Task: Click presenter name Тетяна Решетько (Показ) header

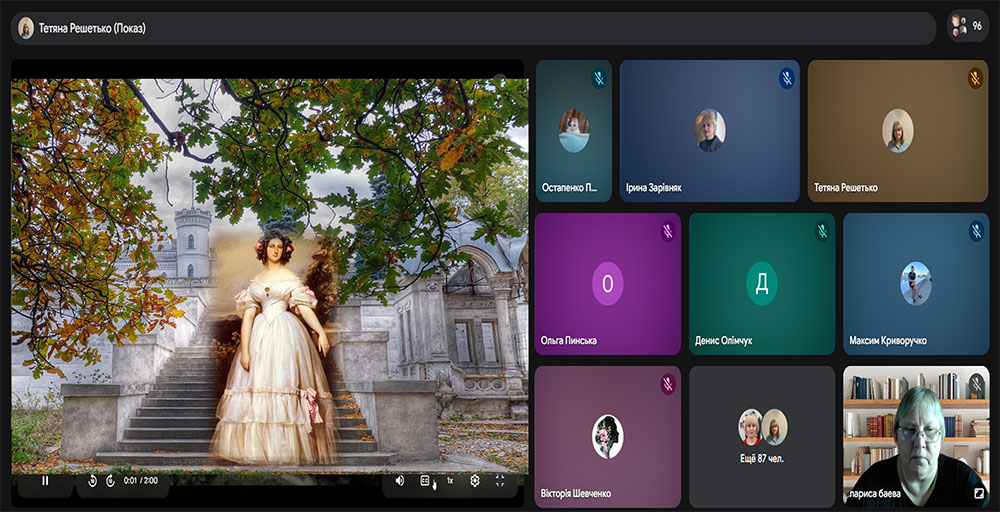Action: (92, 28)
